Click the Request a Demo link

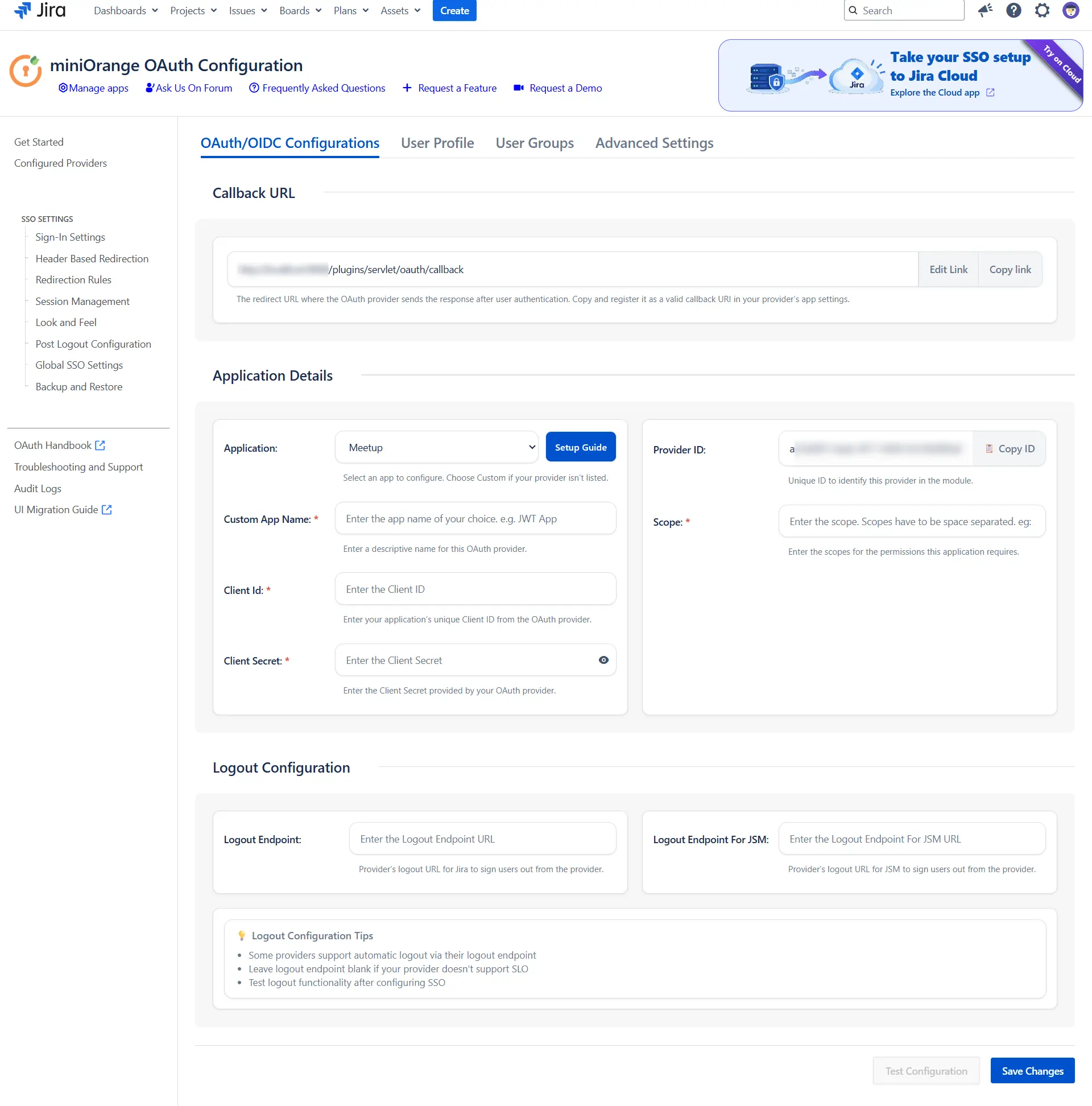pyautogui.click(x=558, y=88)
